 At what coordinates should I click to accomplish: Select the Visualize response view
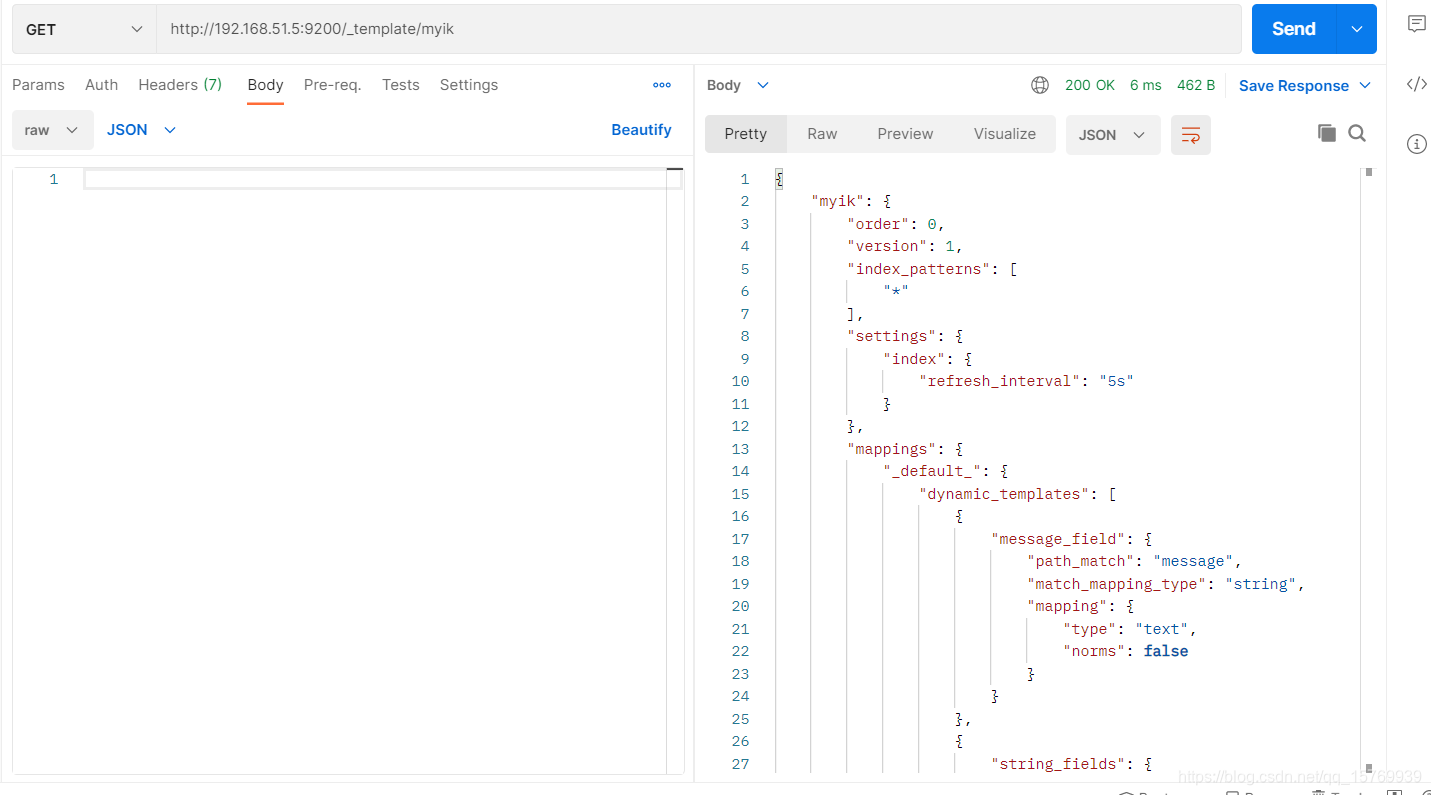(x=1005, y=134)
